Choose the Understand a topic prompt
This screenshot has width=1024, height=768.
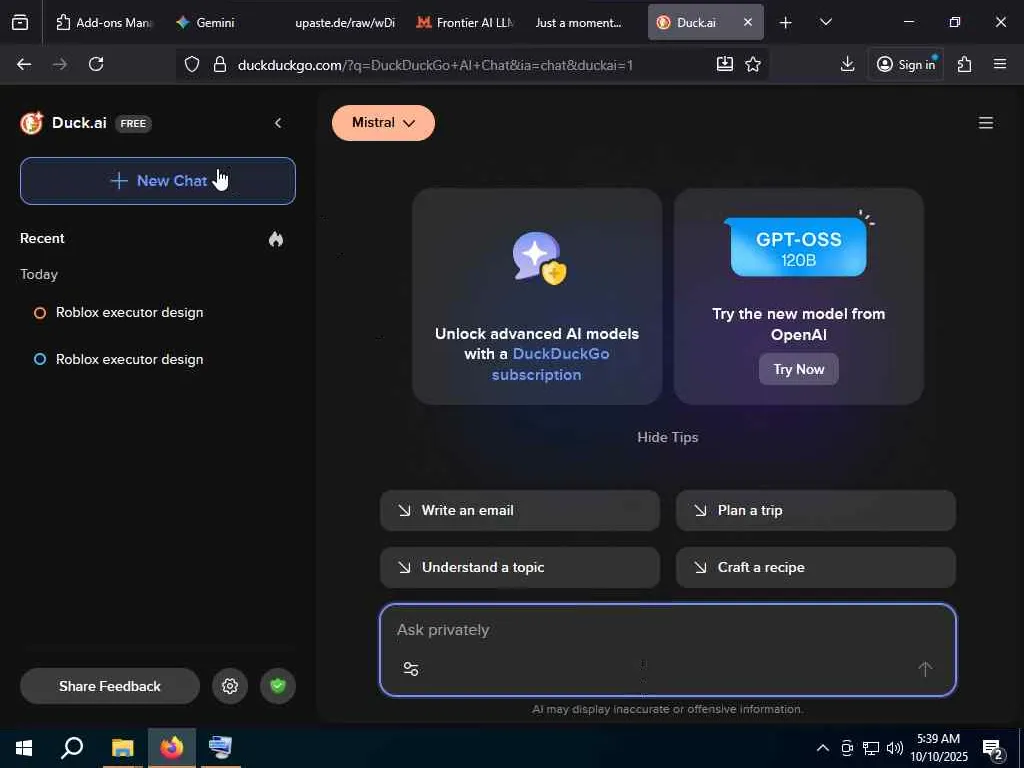(x=520, y=567)
